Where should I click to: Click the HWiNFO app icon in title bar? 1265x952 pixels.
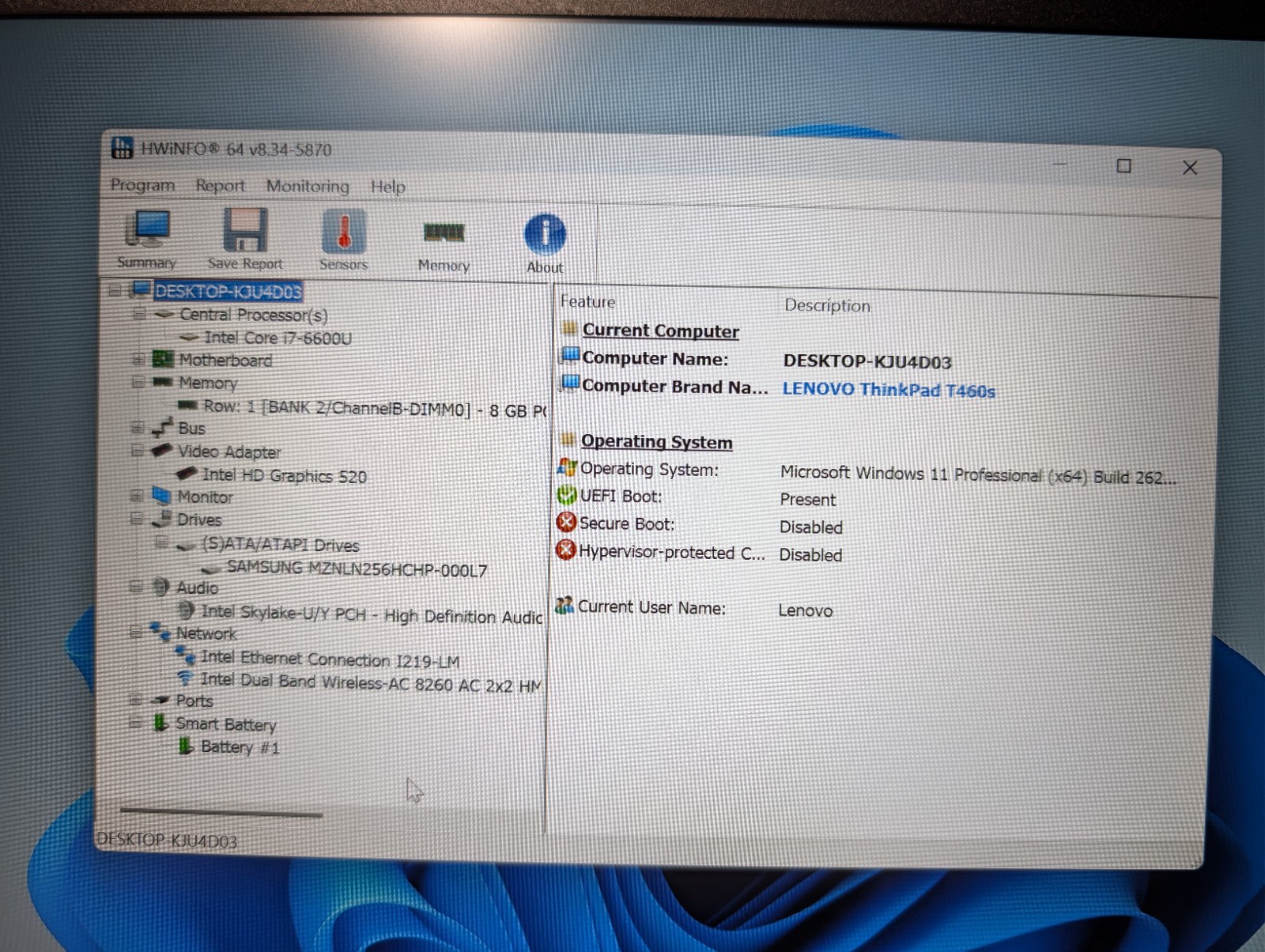(122, 147)
